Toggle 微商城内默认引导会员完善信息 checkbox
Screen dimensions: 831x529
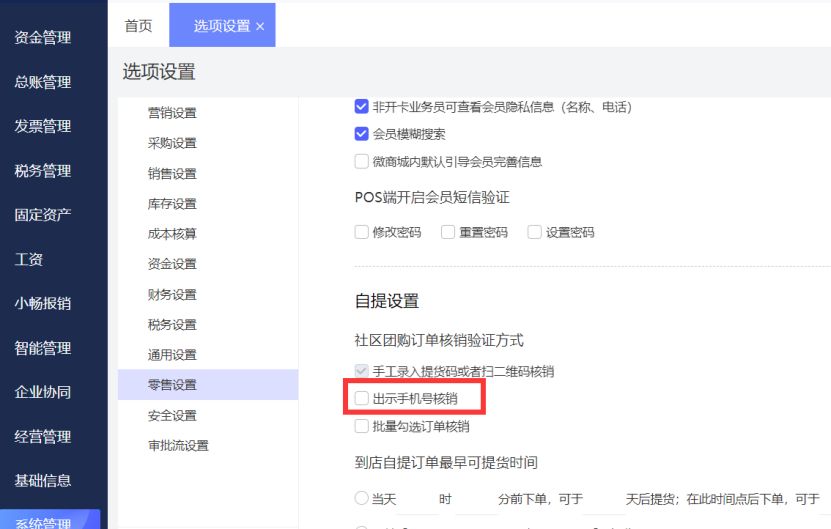coord(362,161)
